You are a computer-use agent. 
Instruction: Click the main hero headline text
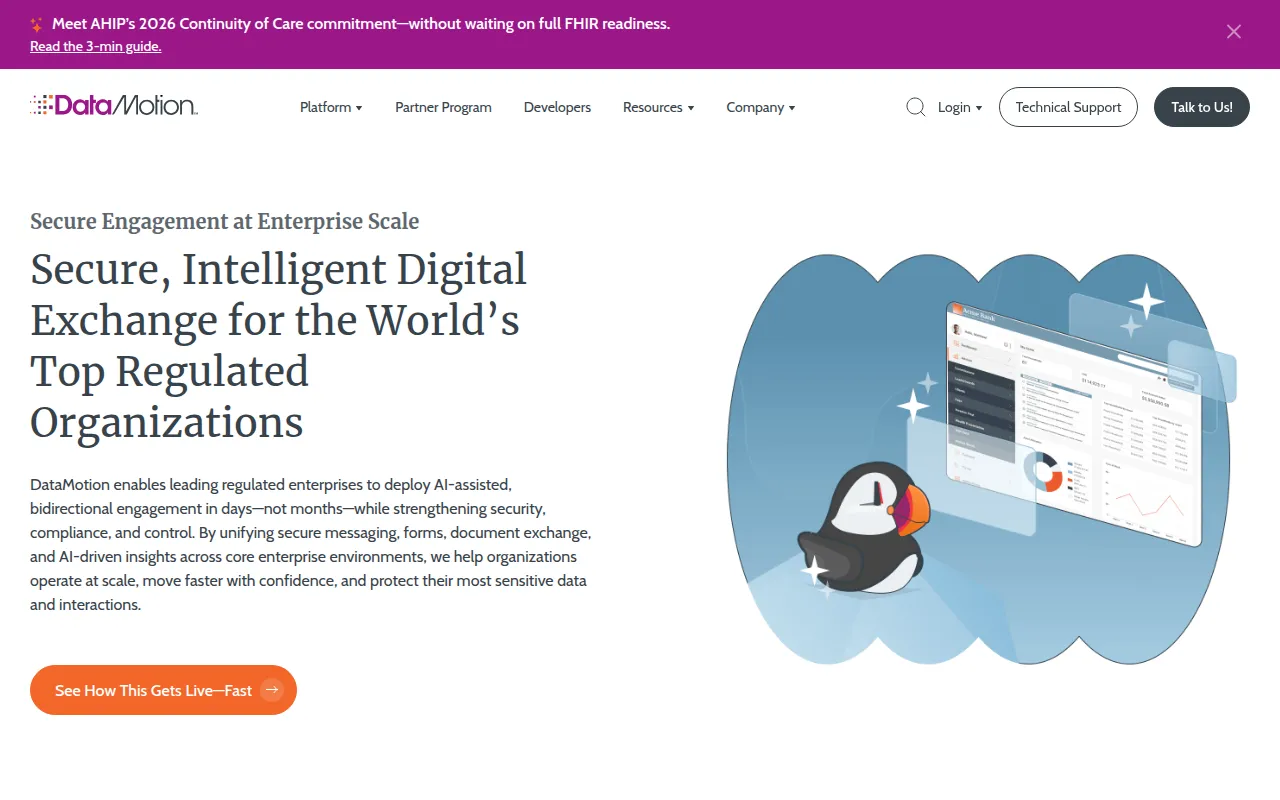[279, 346]
